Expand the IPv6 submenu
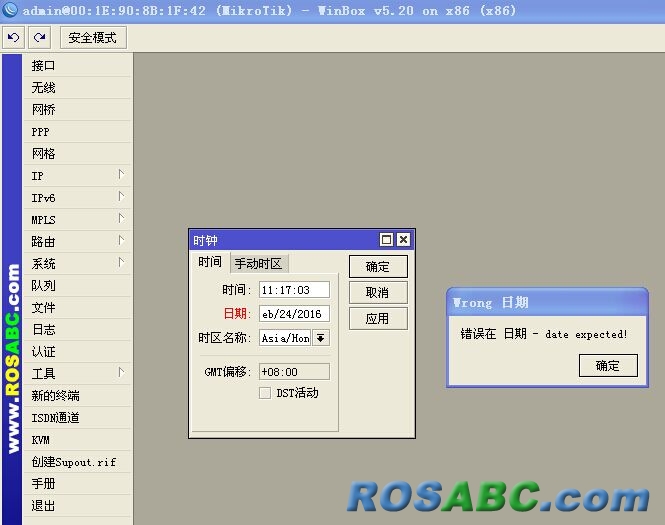665x525 pixels. (78, 198)
